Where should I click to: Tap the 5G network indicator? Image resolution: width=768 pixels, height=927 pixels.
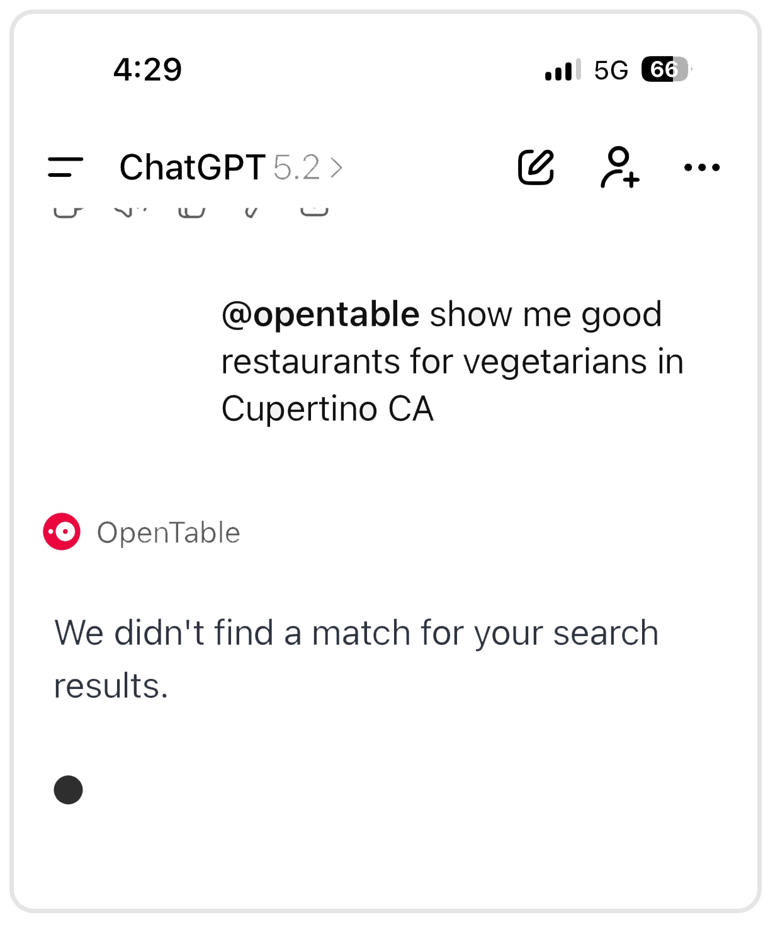click(610, 69)
